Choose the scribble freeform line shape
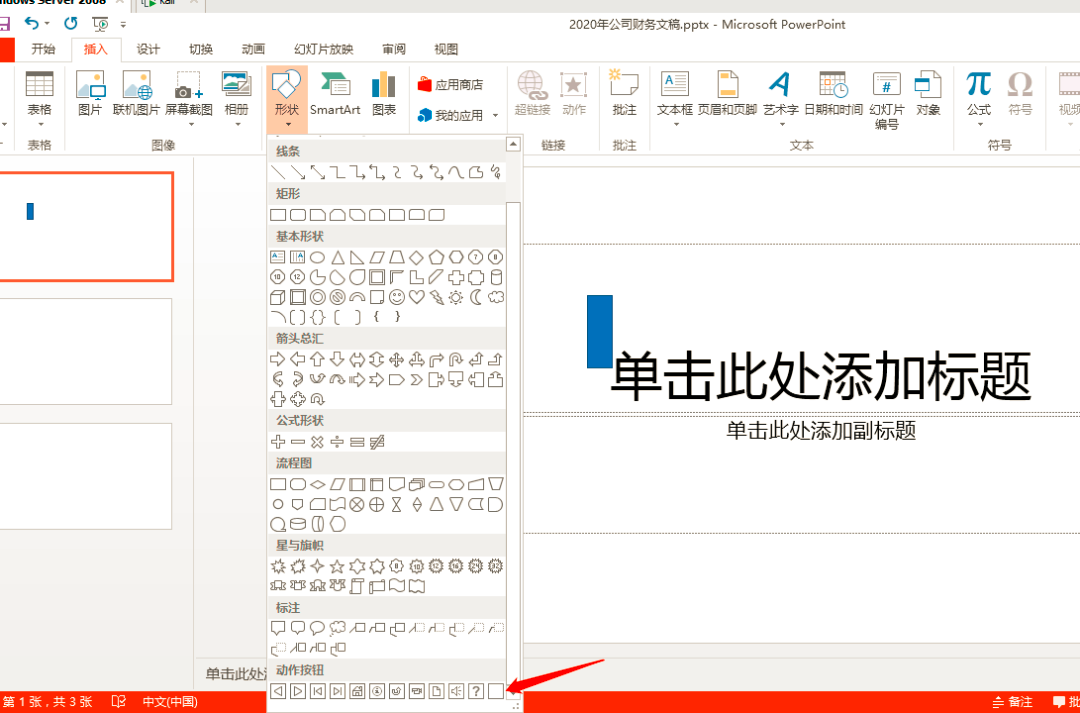Image resolution: width=1080 pixels, height=713 pixels. (496, 172)
